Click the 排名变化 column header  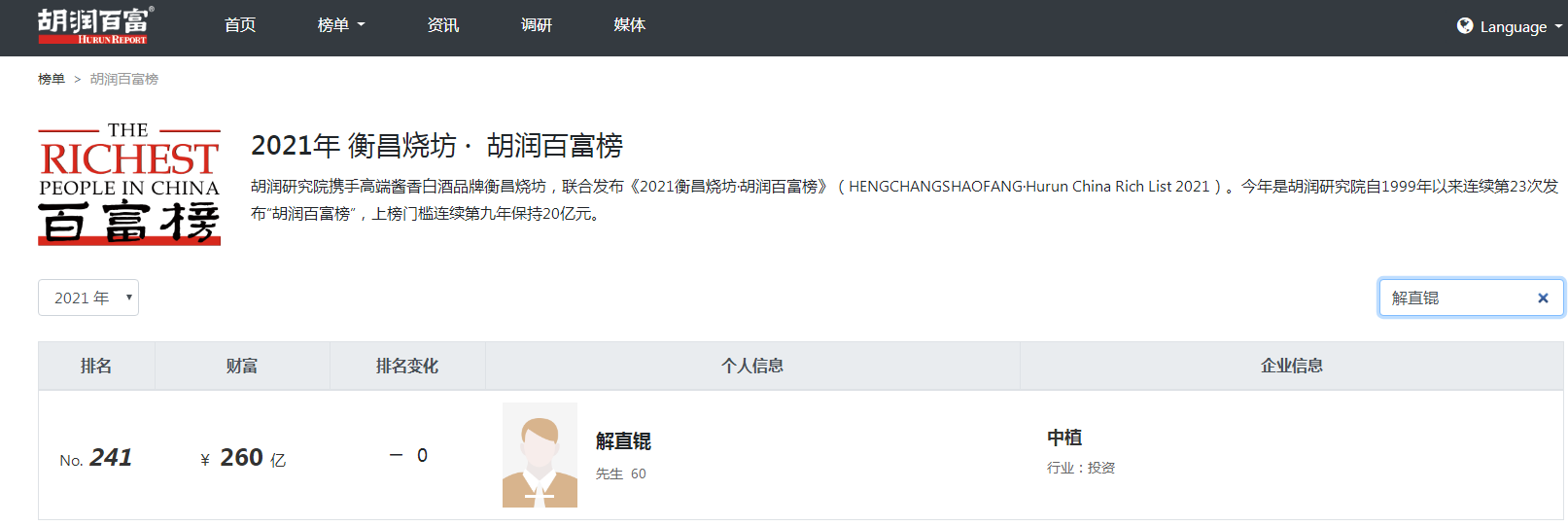click(x=407, y=366)
